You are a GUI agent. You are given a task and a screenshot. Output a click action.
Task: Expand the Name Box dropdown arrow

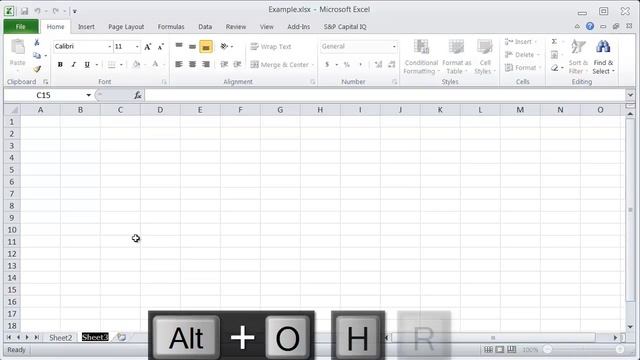[x=89, y=95]
